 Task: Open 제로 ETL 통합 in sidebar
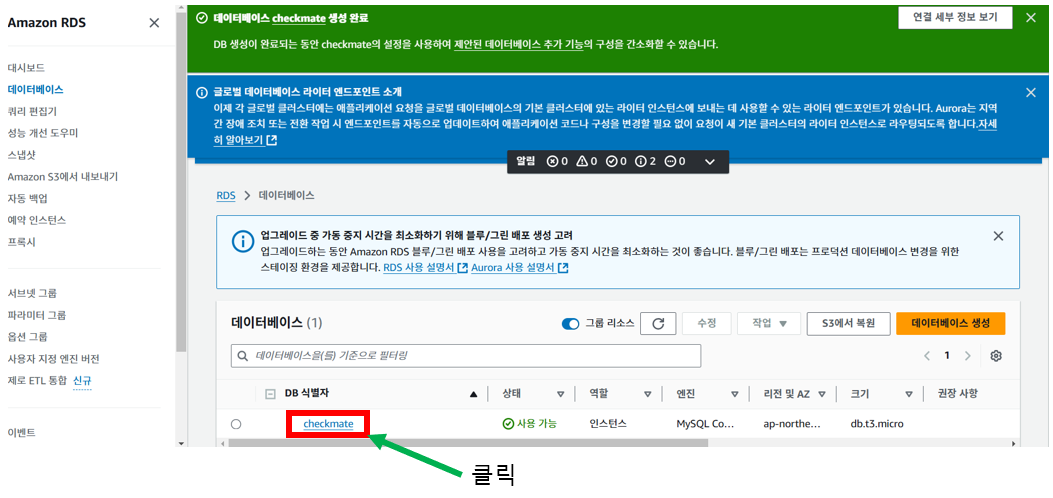(38, 381)
